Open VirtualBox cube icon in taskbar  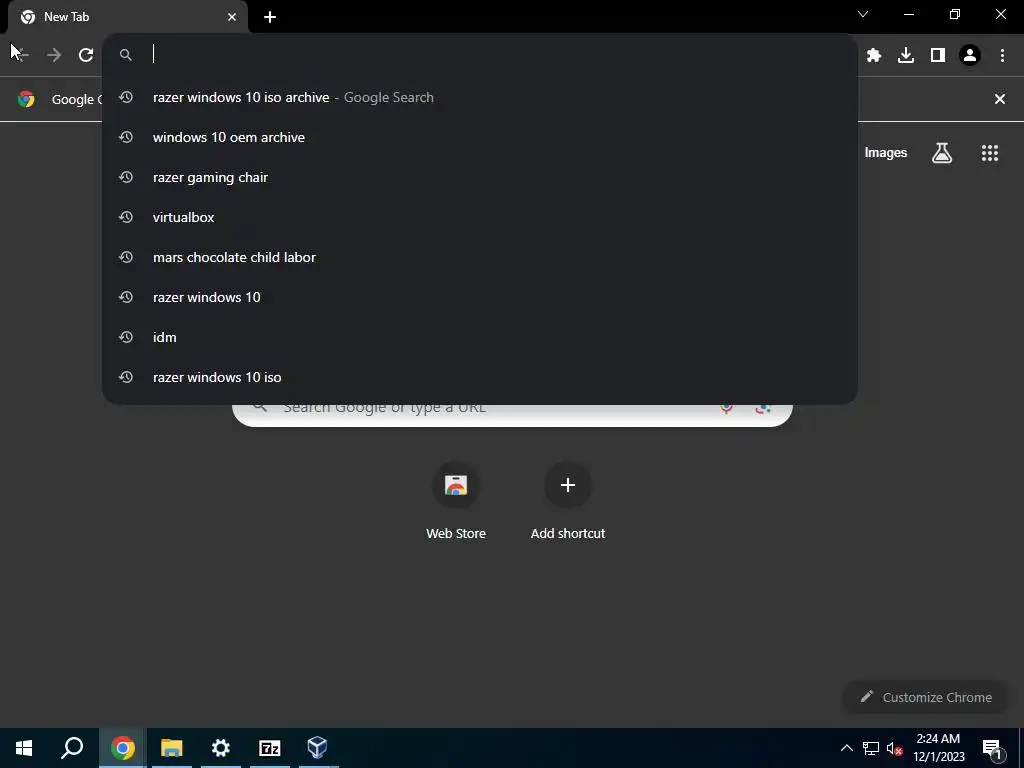[x=317, y=748]
